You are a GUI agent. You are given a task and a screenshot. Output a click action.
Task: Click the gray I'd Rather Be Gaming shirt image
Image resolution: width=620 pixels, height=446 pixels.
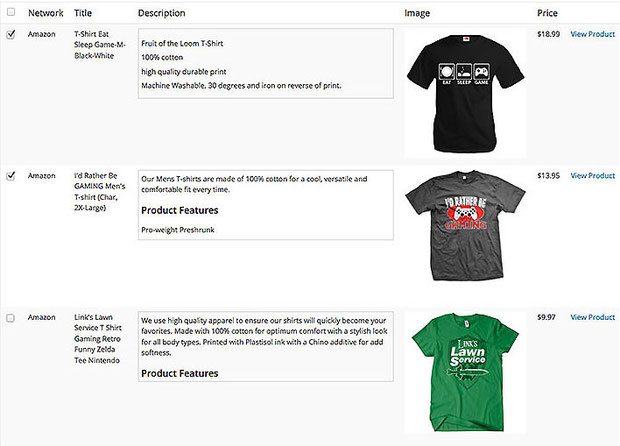[x=465, y=226]
